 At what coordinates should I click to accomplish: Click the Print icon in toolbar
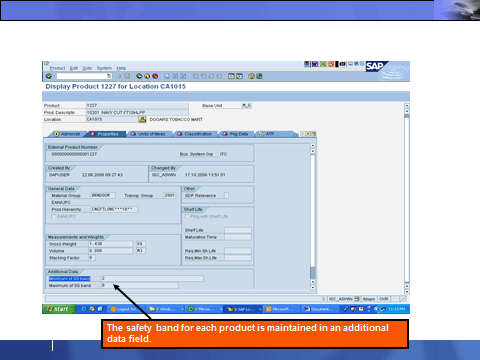[167, 76]
